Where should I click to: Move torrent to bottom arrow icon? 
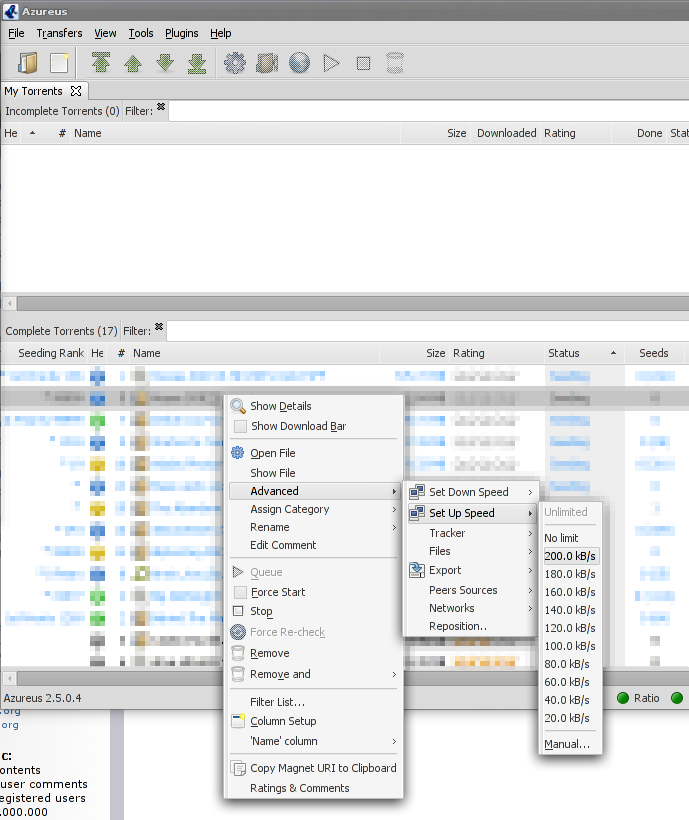[197, 63]
